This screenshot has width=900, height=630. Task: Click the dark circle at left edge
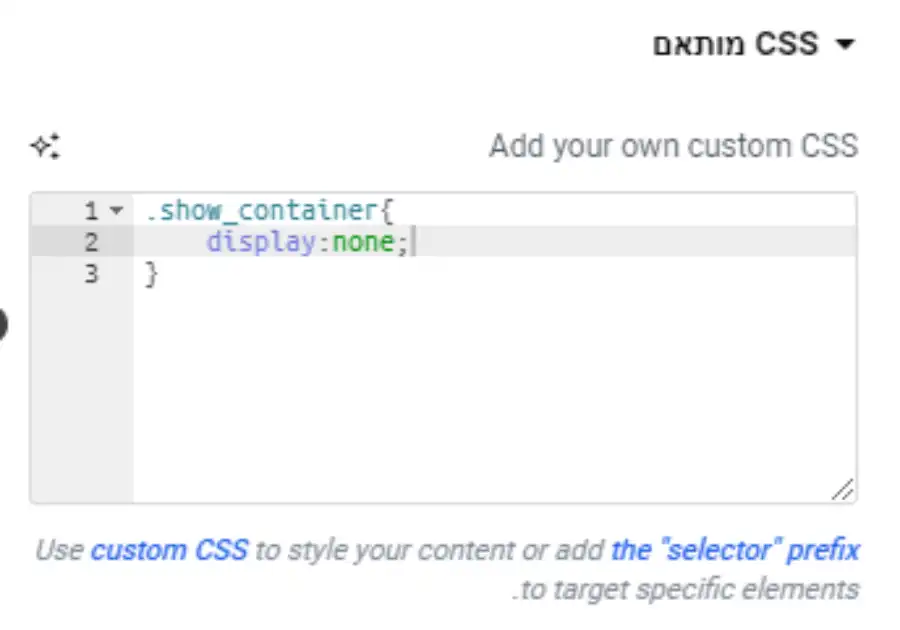(x=2, y=325)
